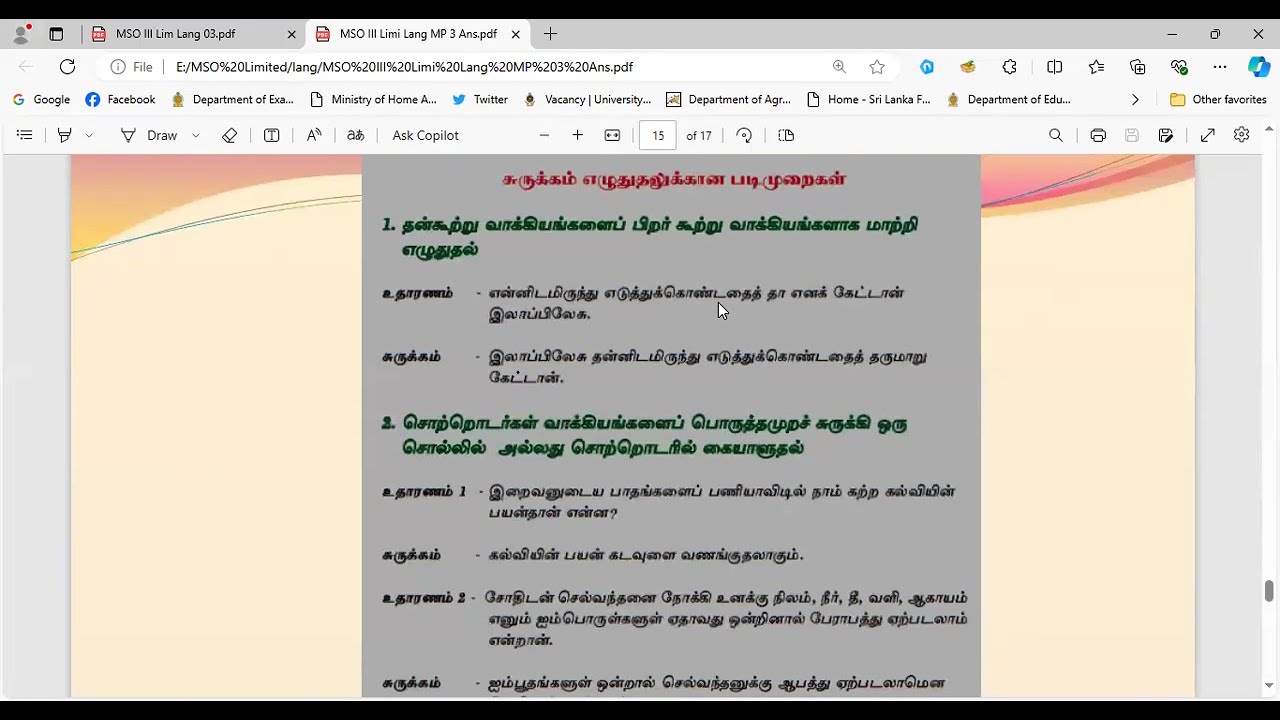Open Department of Exa... bookmark
1280x720 pixels.
pos(232,100)
